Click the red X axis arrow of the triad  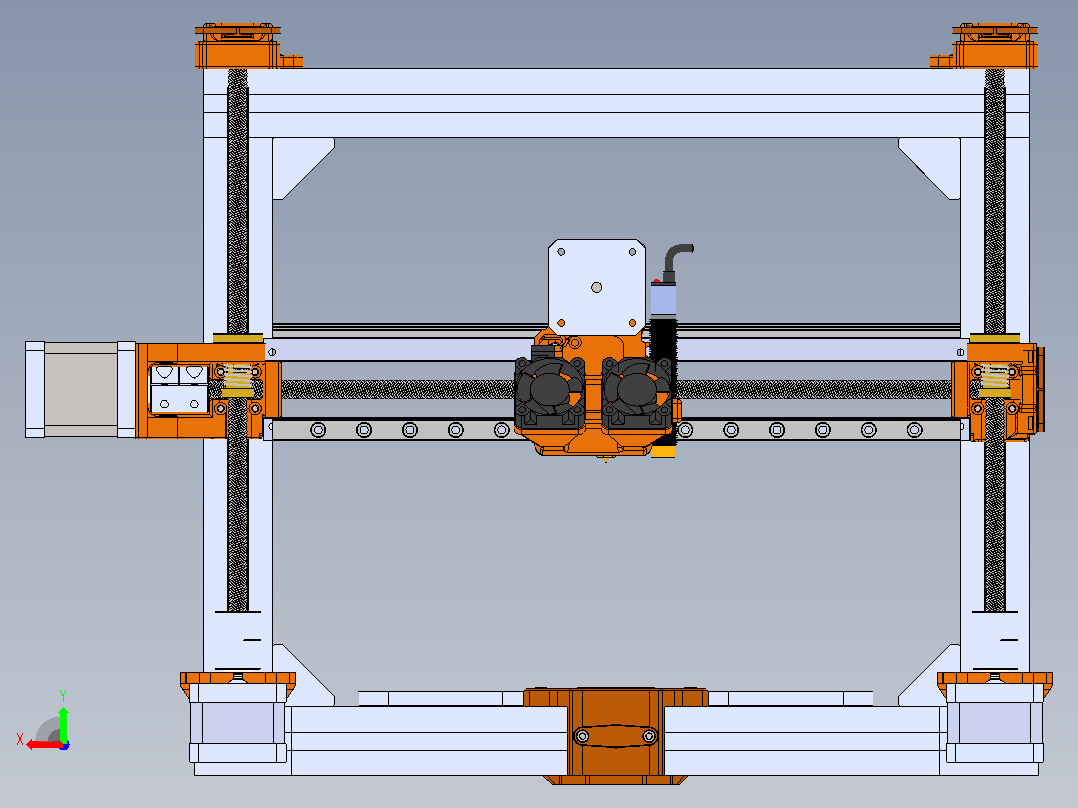tap(44, 745)
